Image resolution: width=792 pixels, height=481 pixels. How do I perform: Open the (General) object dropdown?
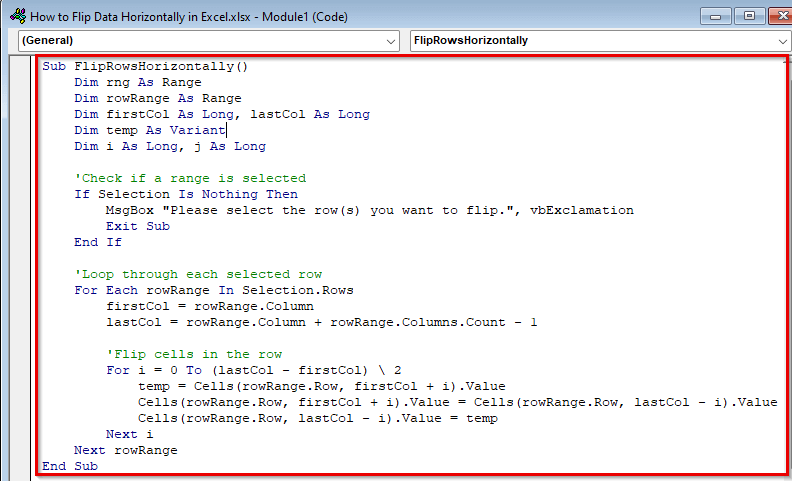point(209,41)
